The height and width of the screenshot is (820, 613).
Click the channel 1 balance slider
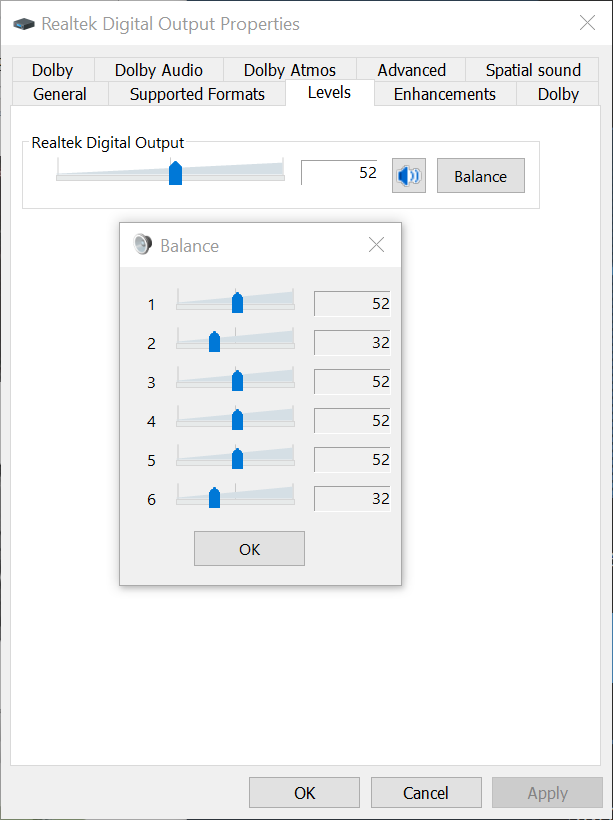[x=235, y=300]
